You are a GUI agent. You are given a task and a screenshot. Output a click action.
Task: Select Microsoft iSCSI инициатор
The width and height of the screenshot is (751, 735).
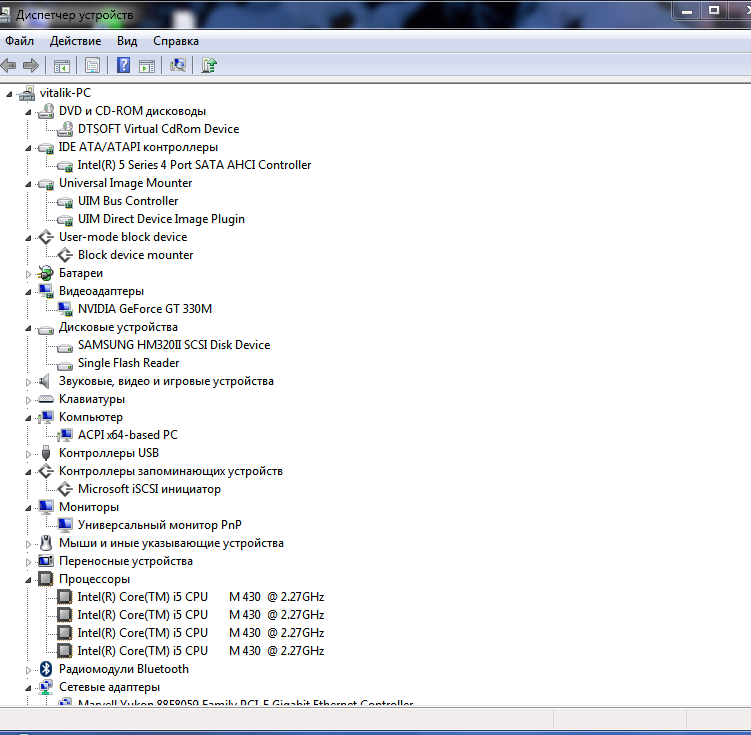click(x=149, y=489)
